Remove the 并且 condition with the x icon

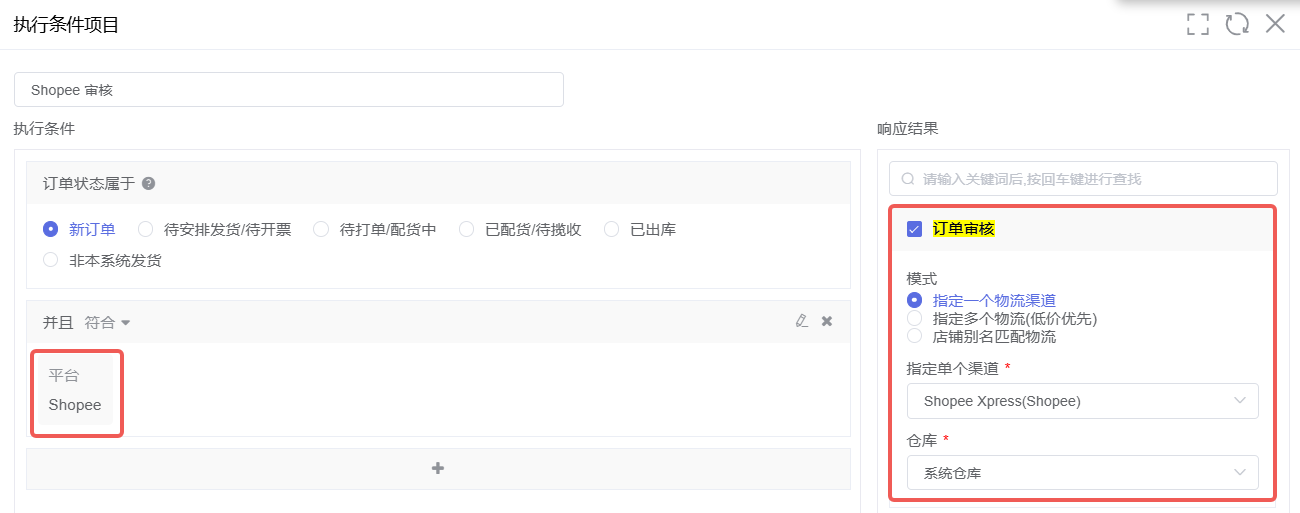pyautogui.click(x=827, y=321)
